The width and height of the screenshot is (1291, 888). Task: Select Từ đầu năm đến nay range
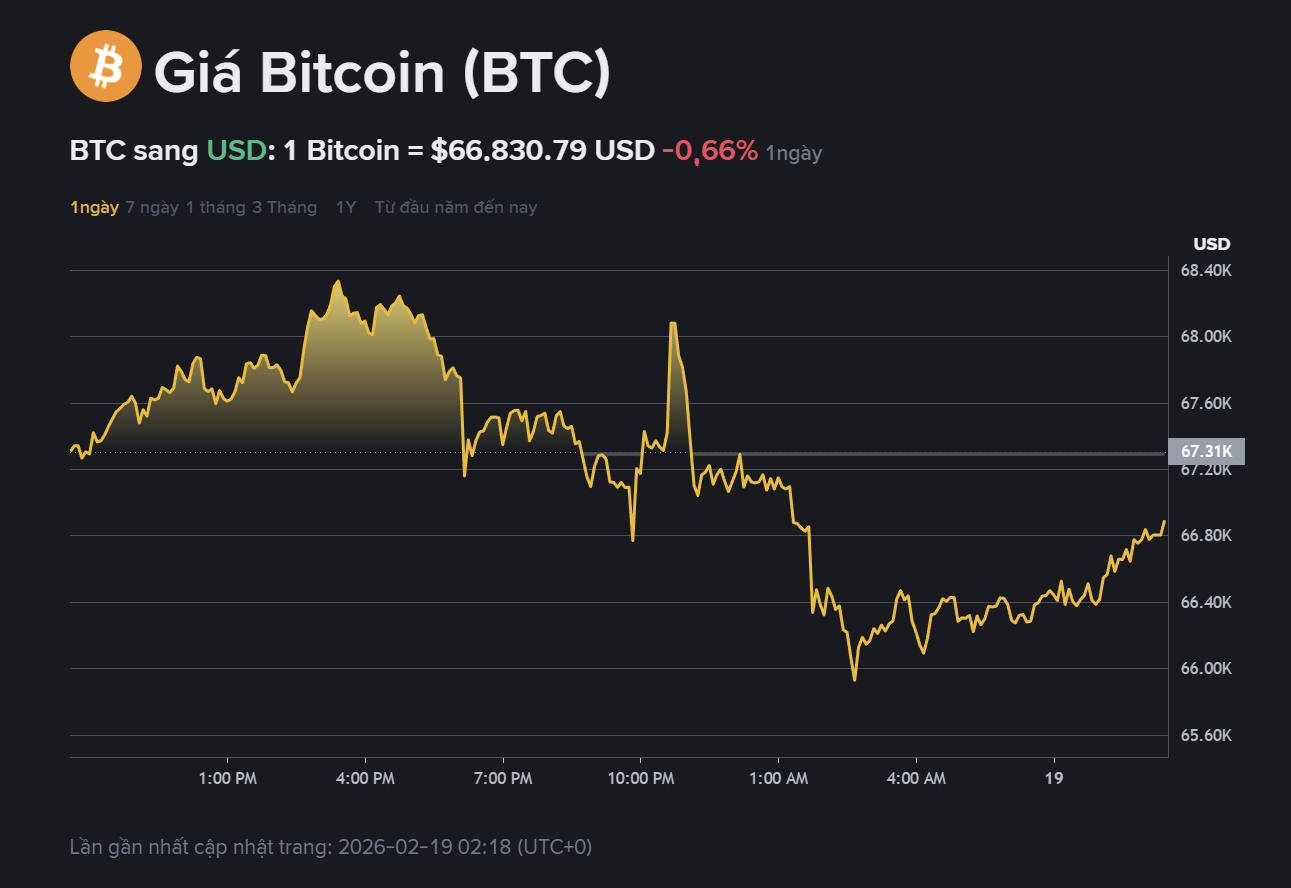tap(455, 208)
